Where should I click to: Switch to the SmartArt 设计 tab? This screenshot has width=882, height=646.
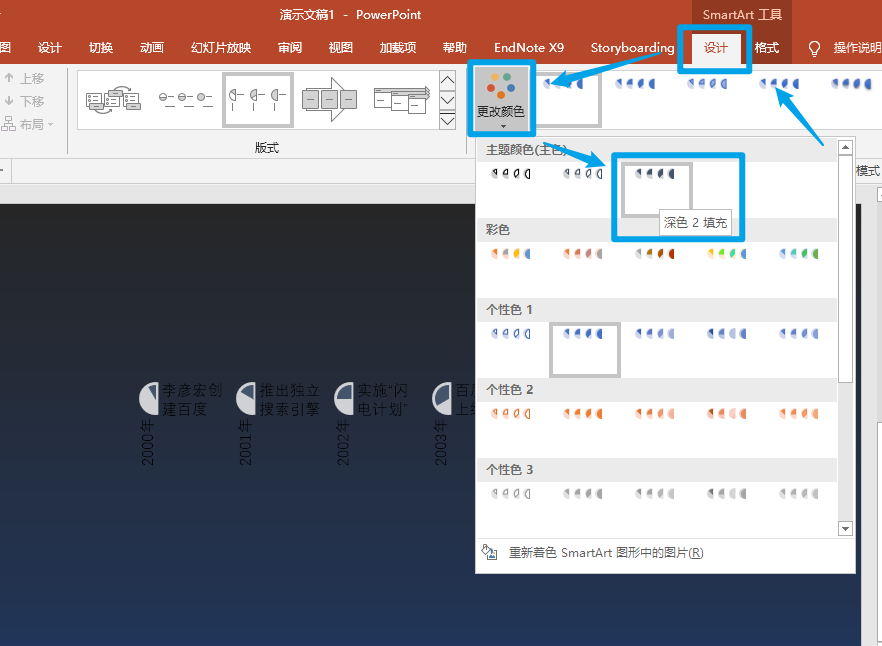point(715,48)
